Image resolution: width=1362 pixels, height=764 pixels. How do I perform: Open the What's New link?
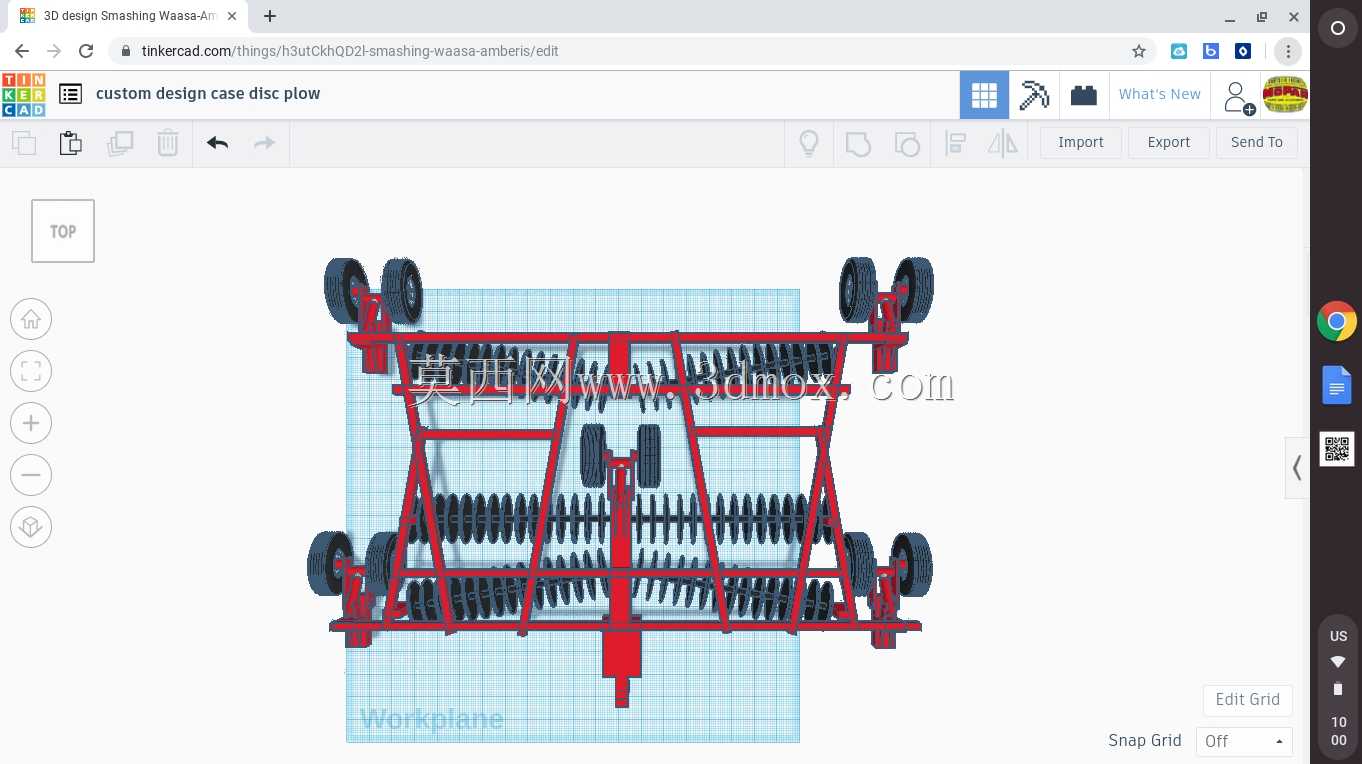pyautogui.click(x=1160, y=94)
